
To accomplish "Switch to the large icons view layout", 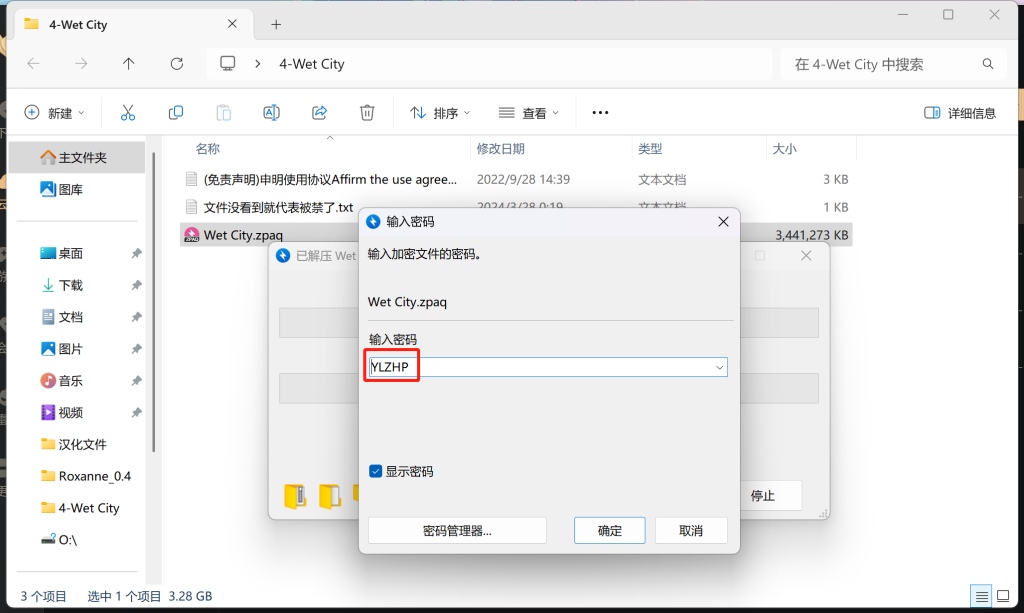I will (1002, 596).
